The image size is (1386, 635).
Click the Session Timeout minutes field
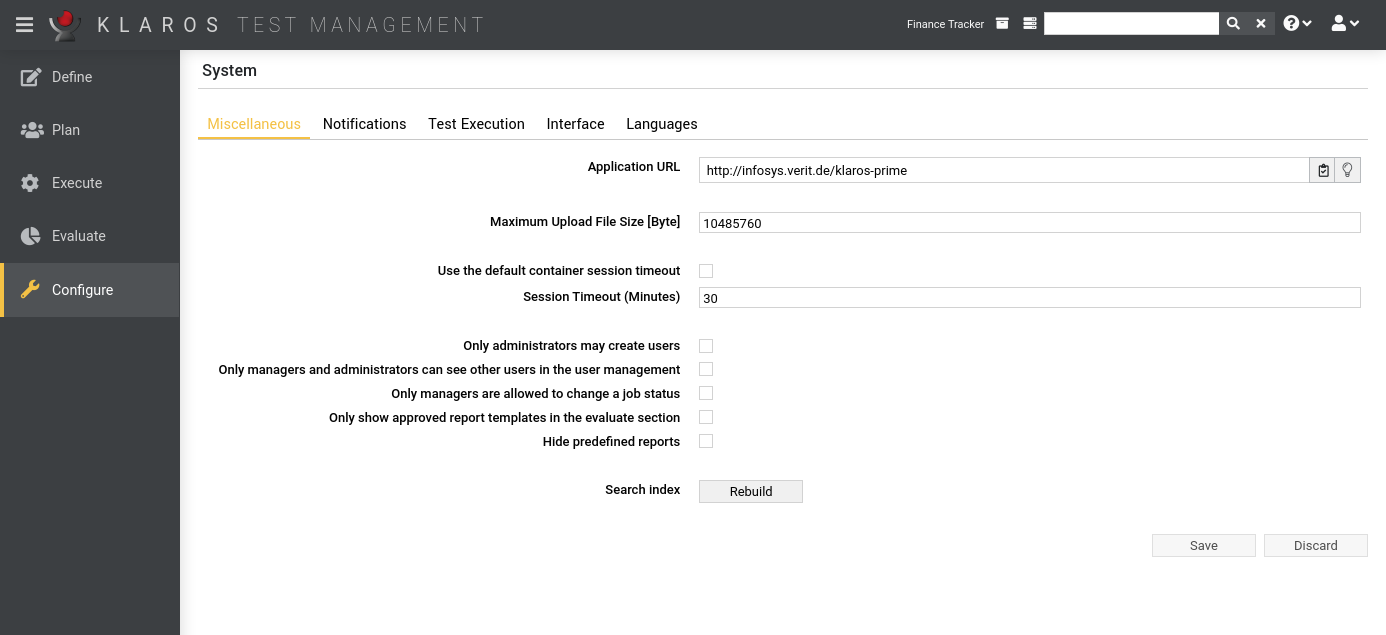pos(1029,298)
